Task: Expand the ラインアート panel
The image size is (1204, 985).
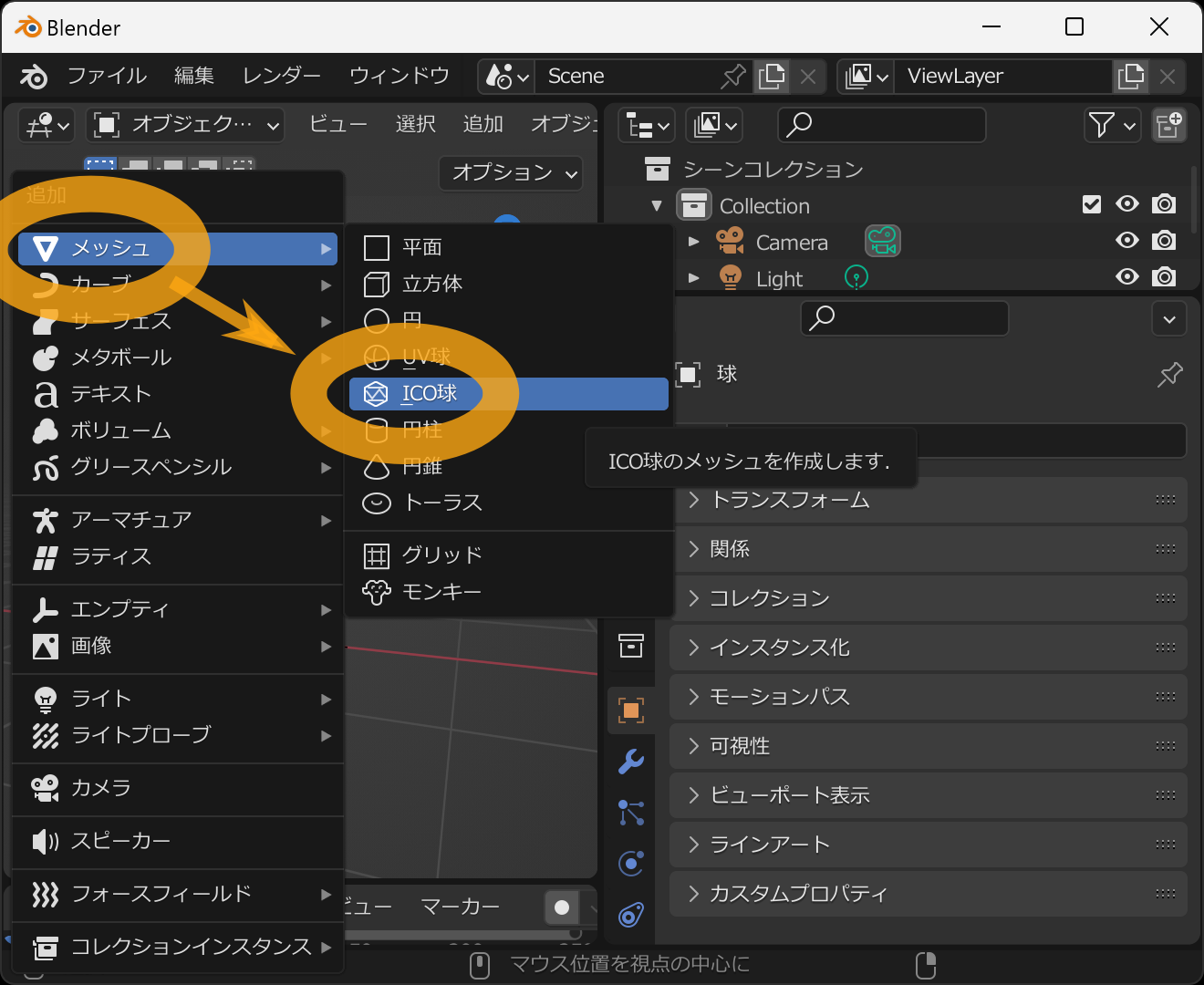Action: pyautogui.click(x=929, y=845)
